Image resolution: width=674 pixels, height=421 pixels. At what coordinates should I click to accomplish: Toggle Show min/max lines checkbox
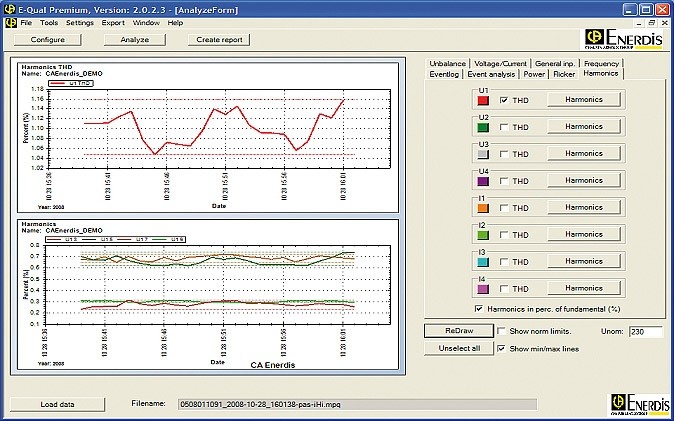501,349
